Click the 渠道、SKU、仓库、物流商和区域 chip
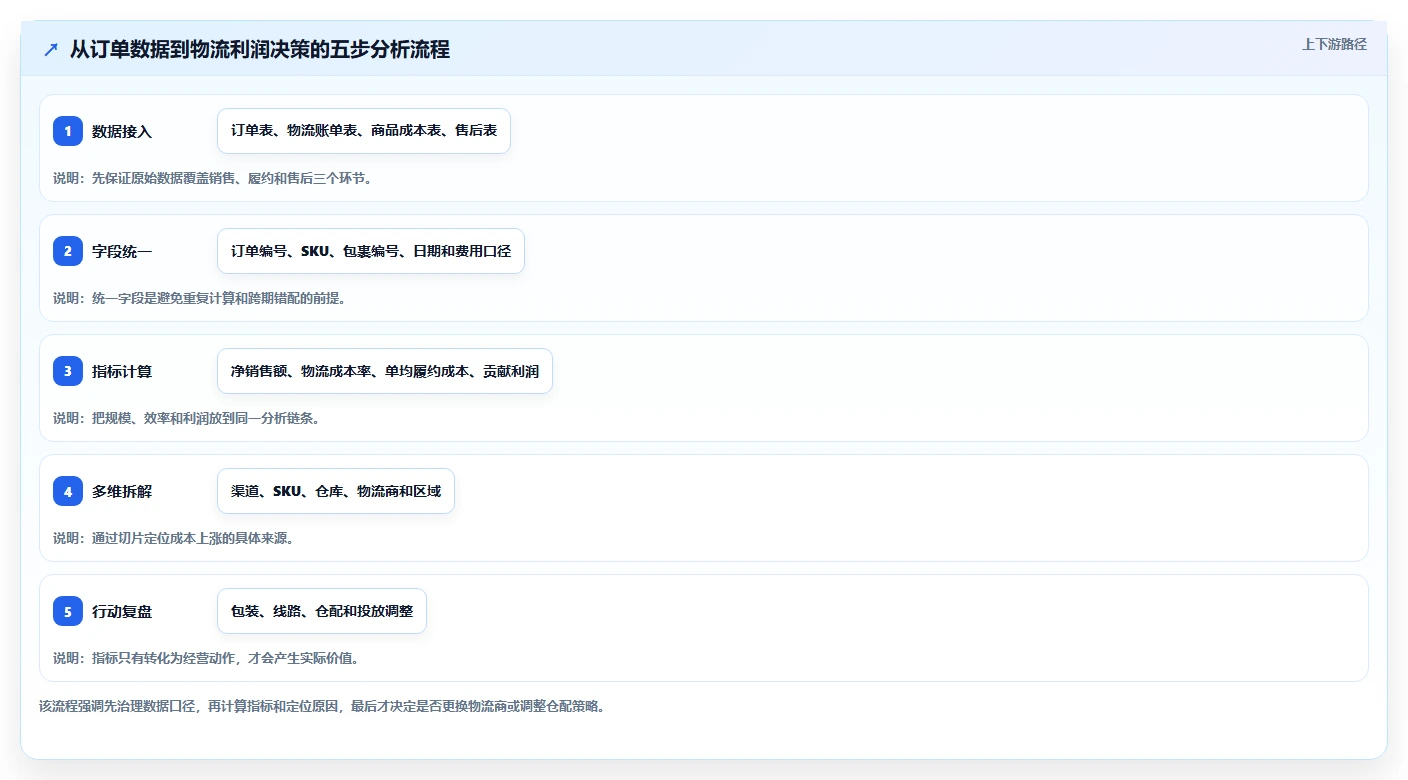This screenshot has width=1408, height=780. [x=336, y=491]
